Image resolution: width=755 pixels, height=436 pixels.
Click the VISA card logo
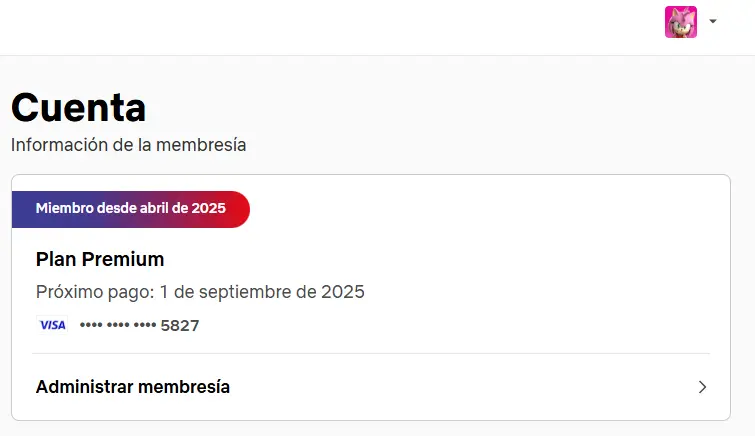52,325
